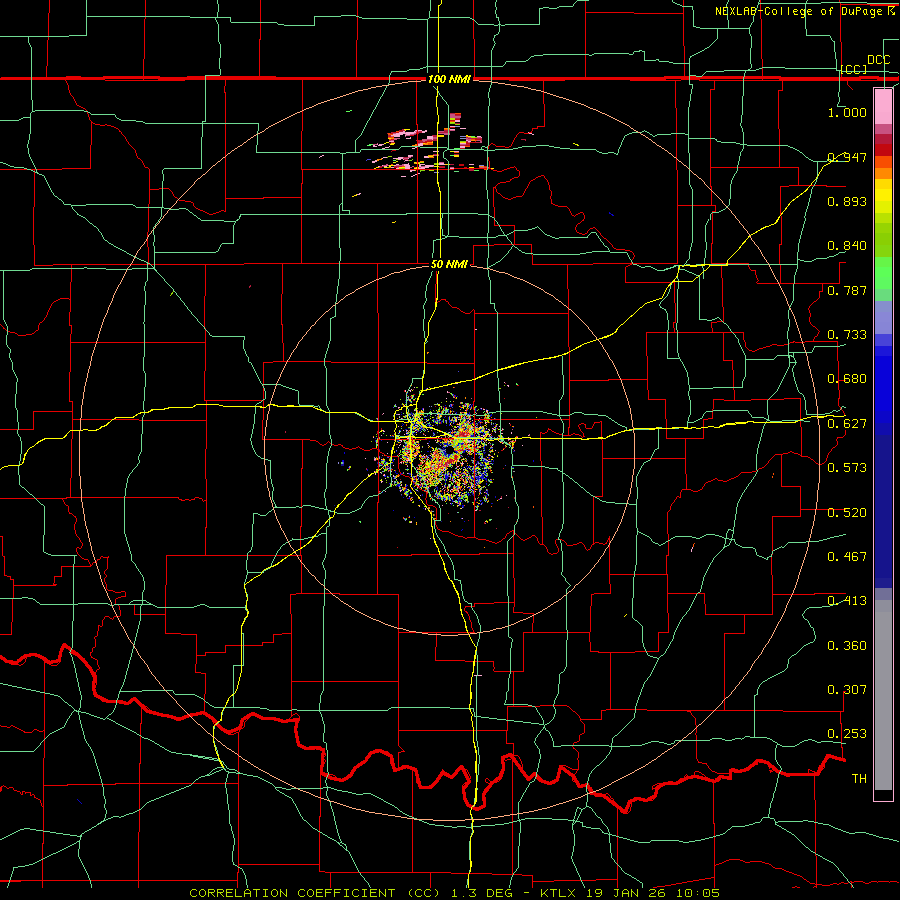The height and width of the screenshot is (900, 900).
Task: Pick the pink segment of the color bar
Action: 883,107
